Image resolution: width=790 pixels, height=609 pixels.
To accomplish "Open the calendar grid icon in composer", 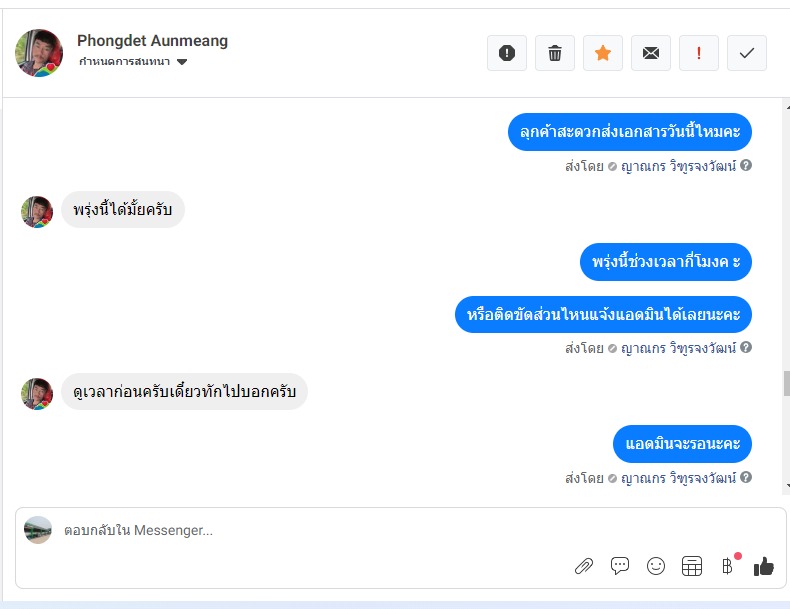I will point(692,566).
